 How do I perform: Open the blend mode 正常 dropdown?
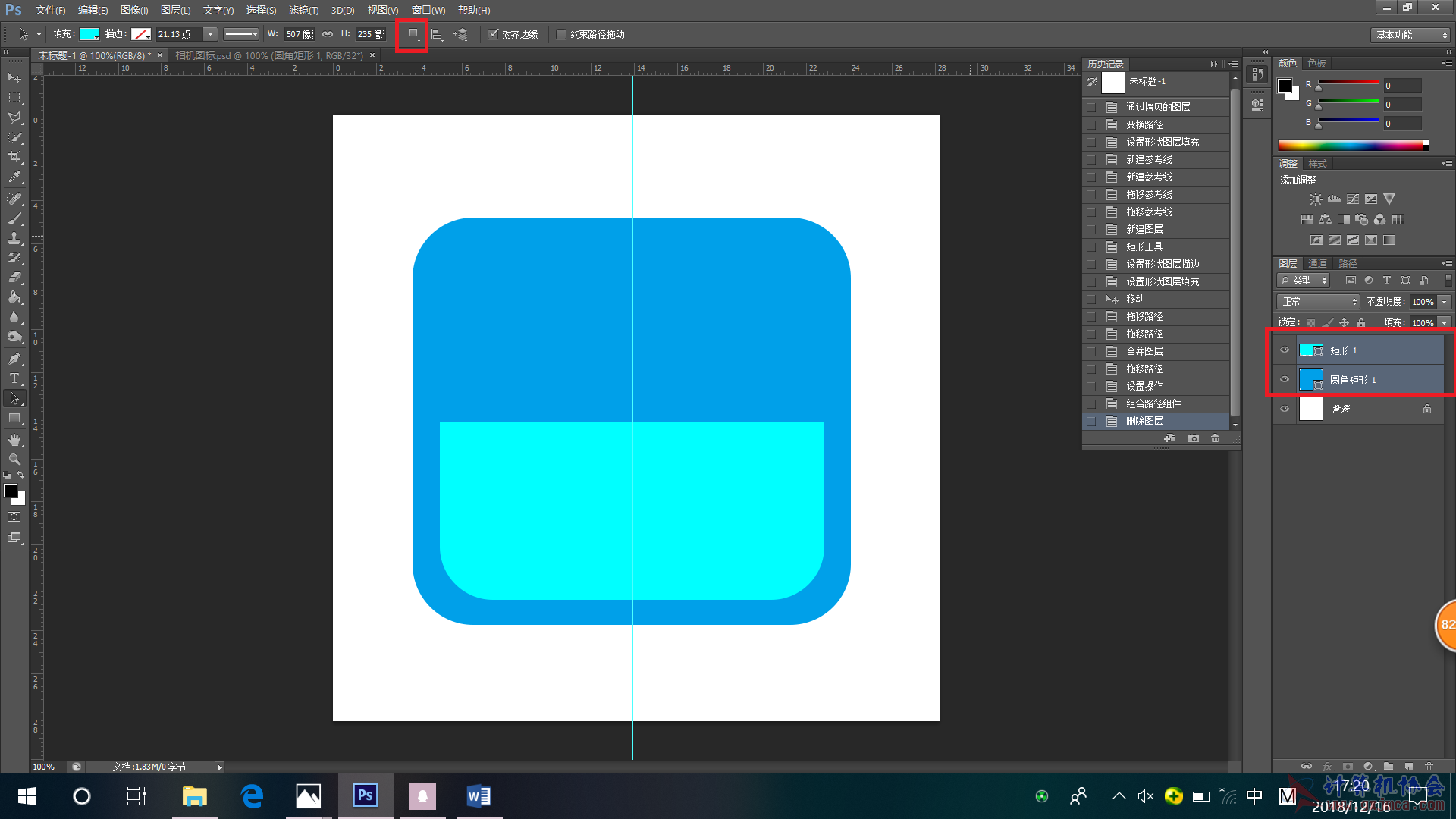[1318, 302]
